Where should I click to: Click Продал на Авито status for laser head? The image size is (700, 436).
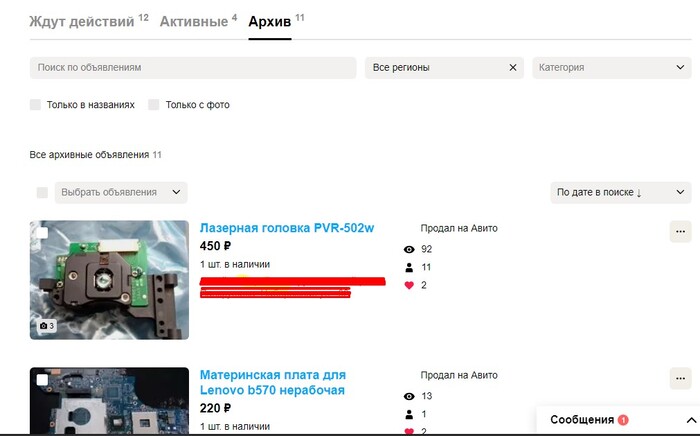[x=459, y=228]
